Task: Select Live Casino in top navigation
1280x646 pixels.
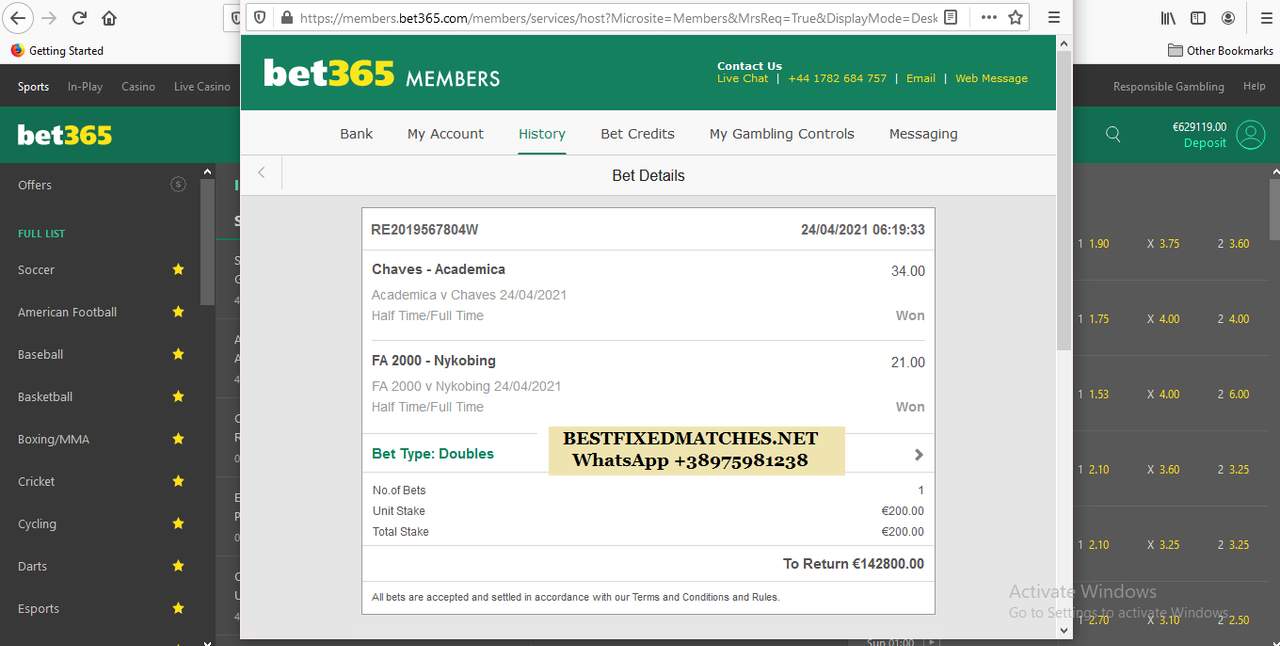Action: pyautogui.click(x=202, y=86)
